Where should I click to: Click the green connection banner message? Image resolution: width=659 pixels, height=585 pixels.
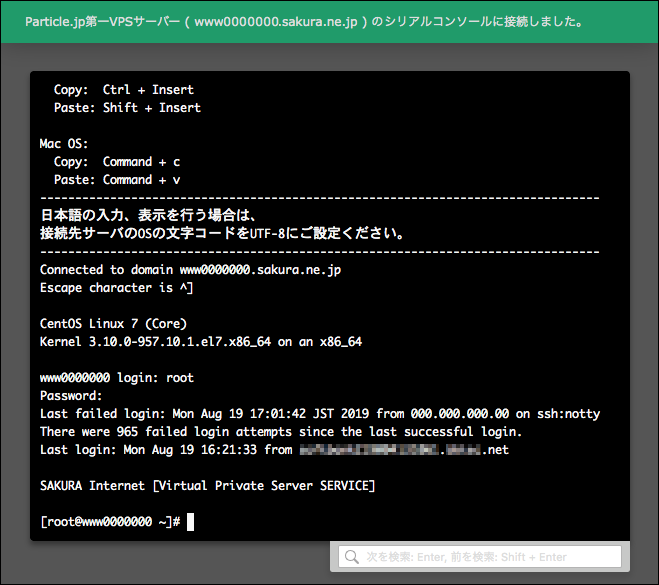coord(304,21)
